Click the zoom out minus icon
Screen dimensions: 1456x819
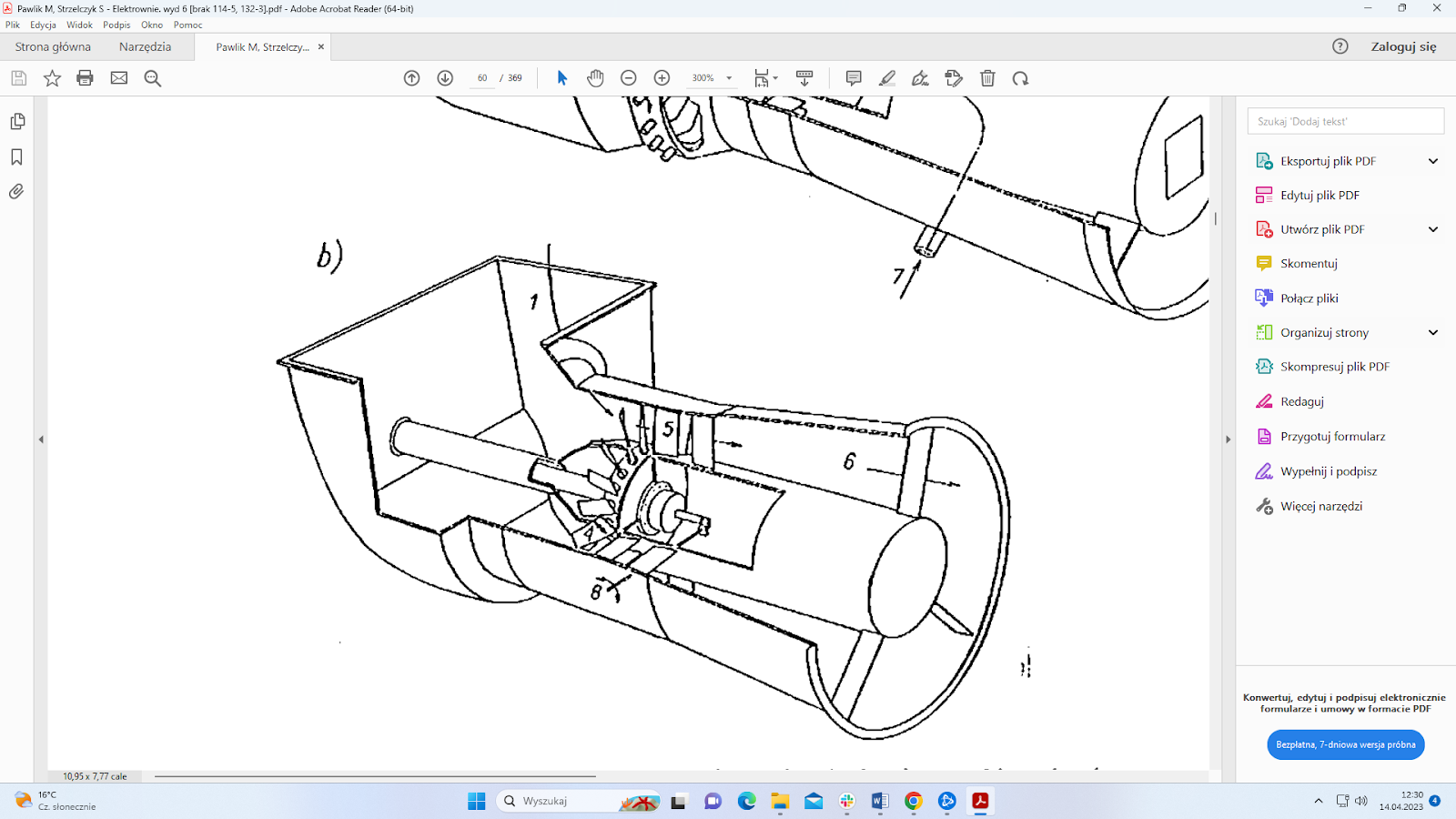point(628,78)
